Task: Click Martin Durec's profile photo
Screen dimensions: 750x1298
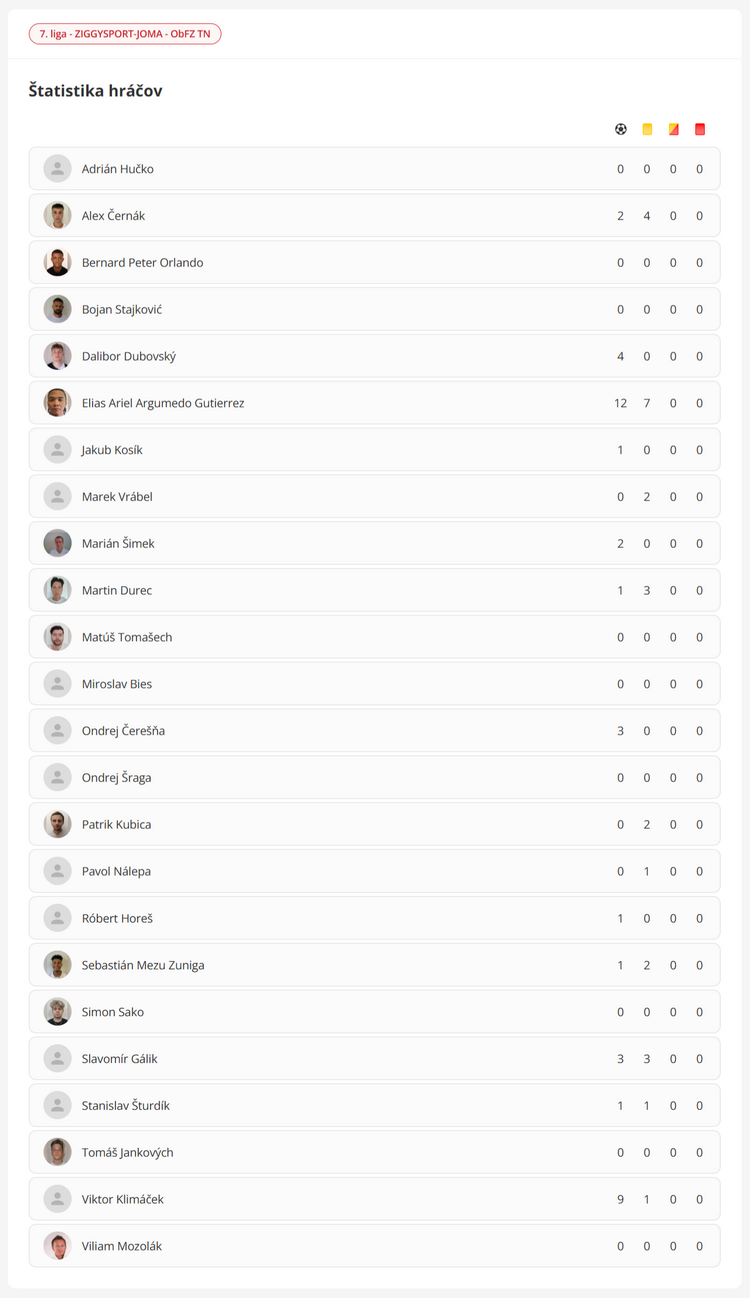Action: point(57,590)
